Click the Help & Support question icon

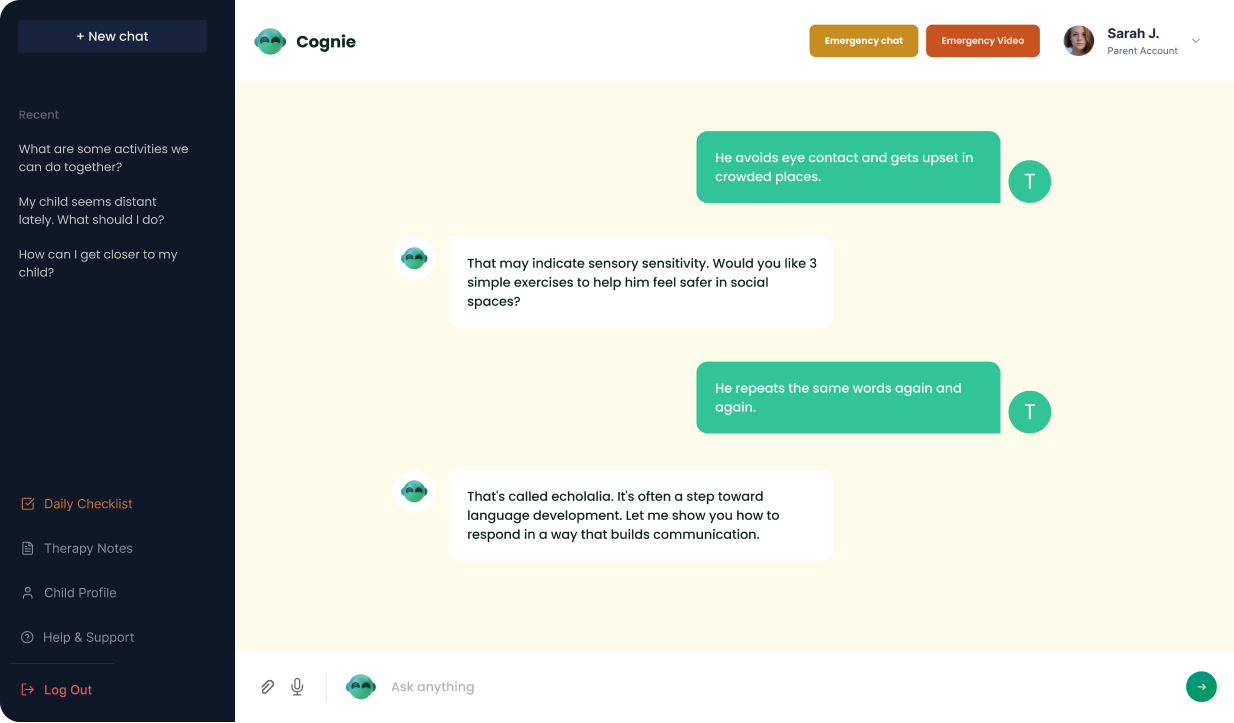(x=27, y=637)
